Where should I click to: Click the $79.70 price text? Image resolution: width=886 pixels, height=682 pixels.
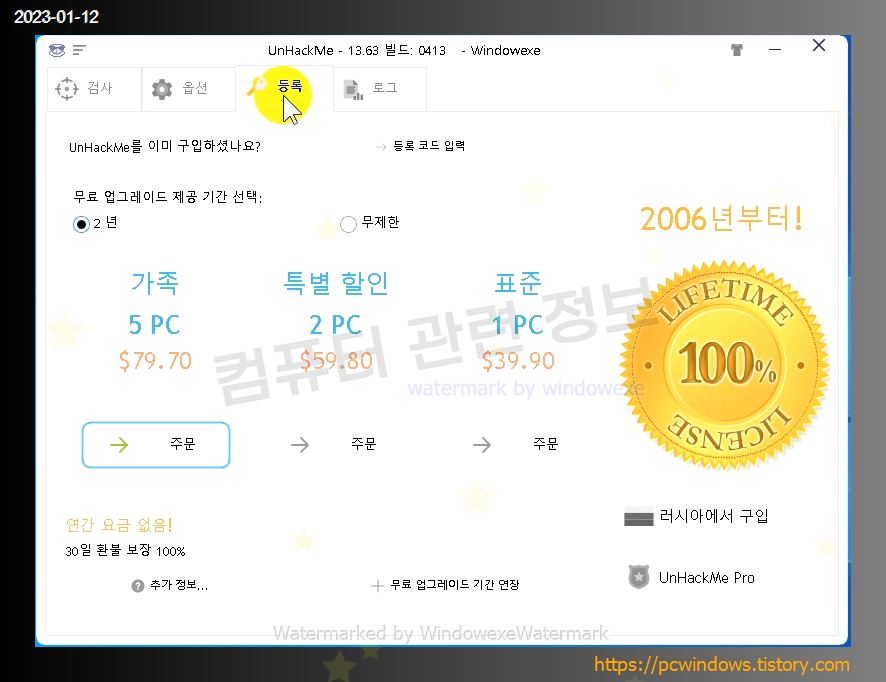coord(155,360)
